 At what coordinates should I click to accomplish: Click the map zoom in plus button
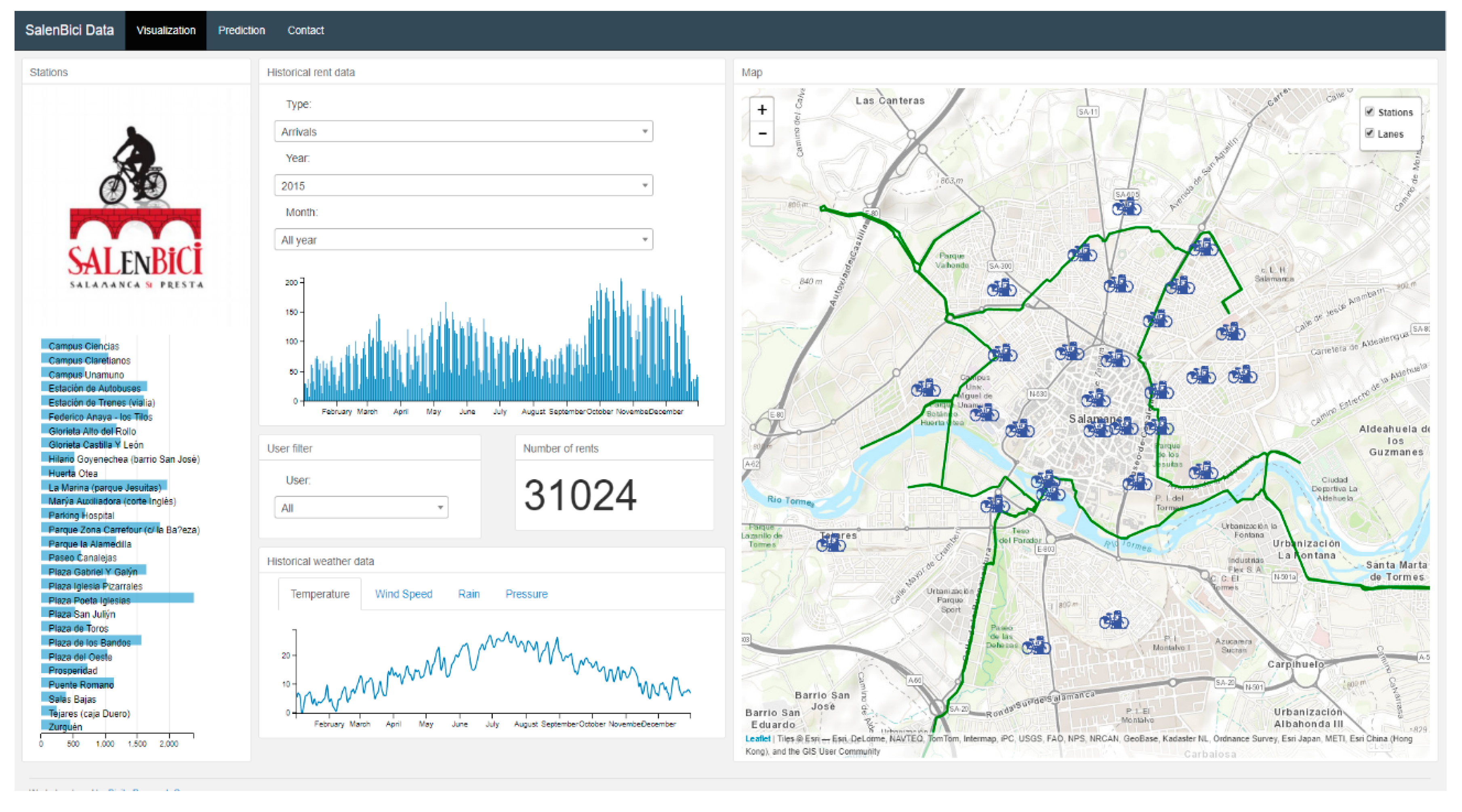[762, 109]
